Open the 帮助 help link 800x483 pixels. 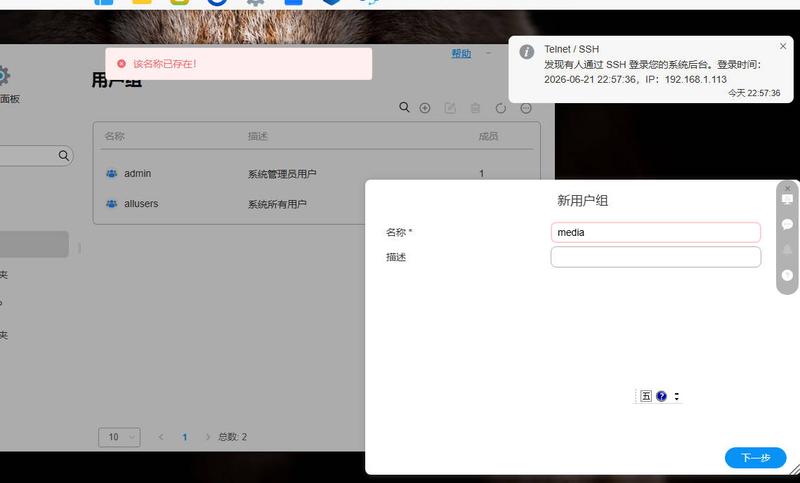point(461,53)
